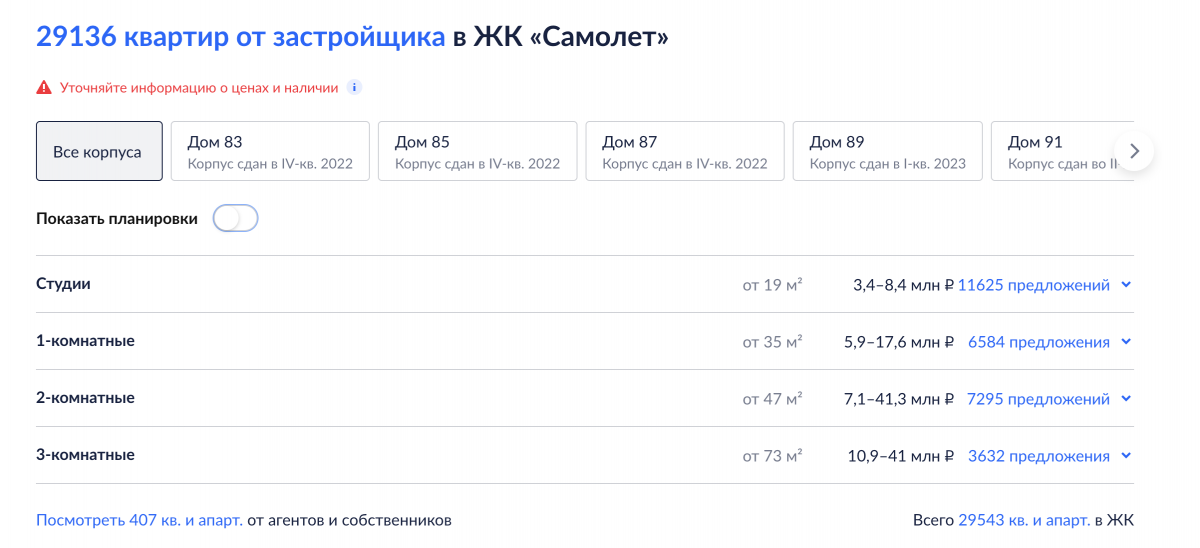
Task: Open the 11625 предложений link
Action: (x=1034, y=285)
